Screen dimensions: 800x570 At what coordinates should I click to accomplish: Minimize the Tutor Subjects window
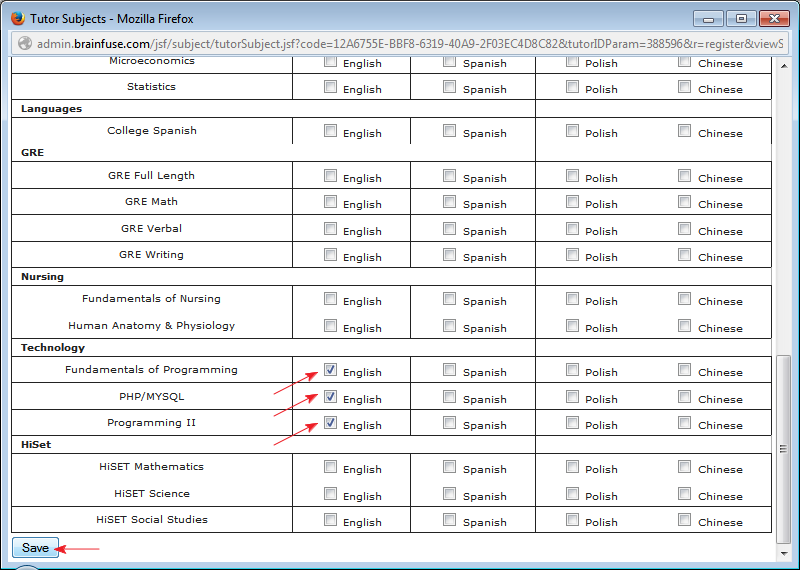(708, 19)
